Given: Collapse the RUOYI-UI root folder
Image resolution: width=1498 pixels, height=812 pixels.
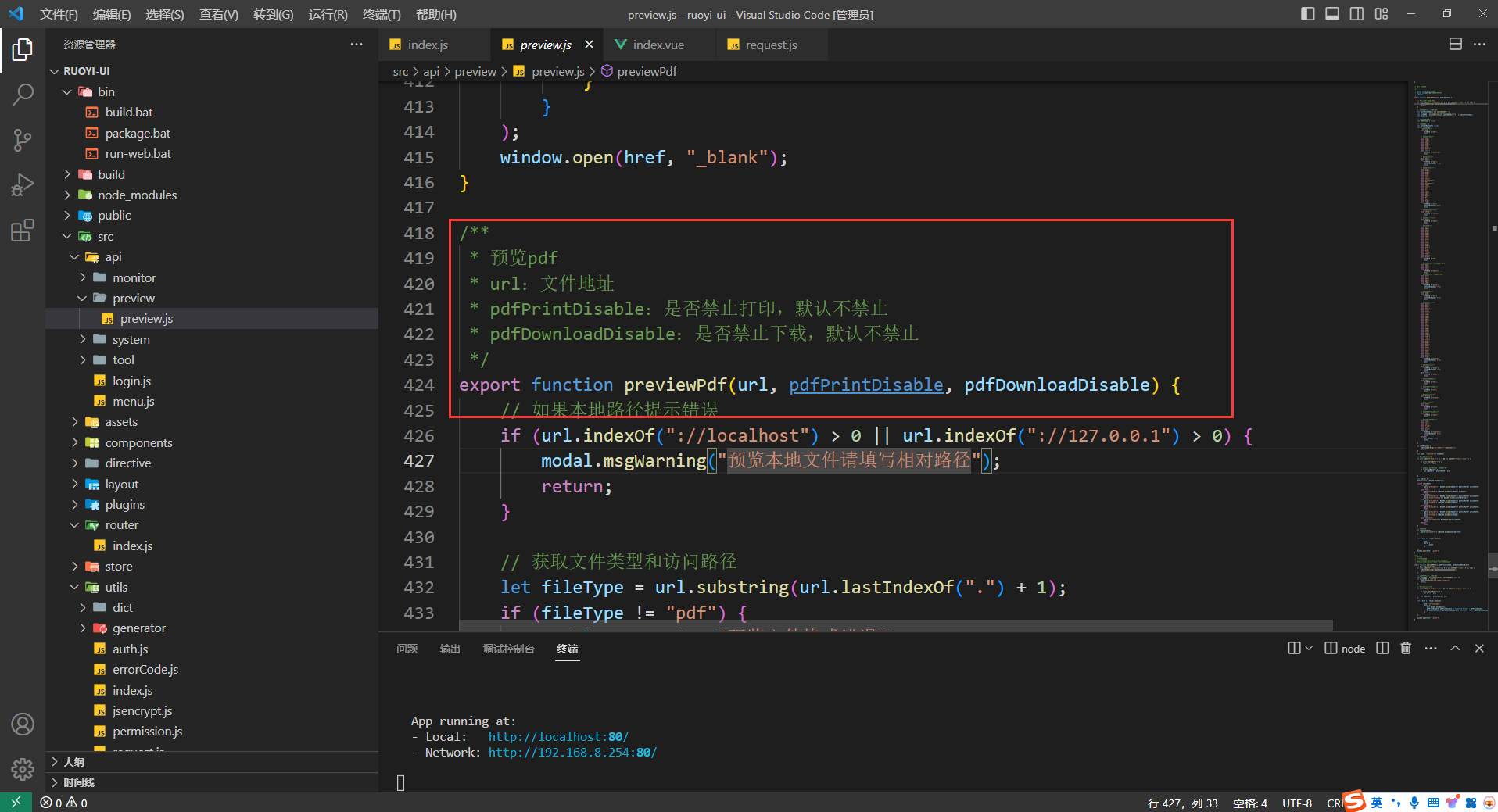Looking at the screenshot, I should click(x=212, y=71).
